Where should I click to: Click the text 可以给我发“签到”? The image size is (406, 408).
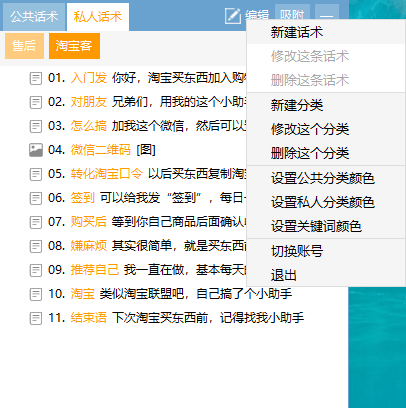click(152, 198)
